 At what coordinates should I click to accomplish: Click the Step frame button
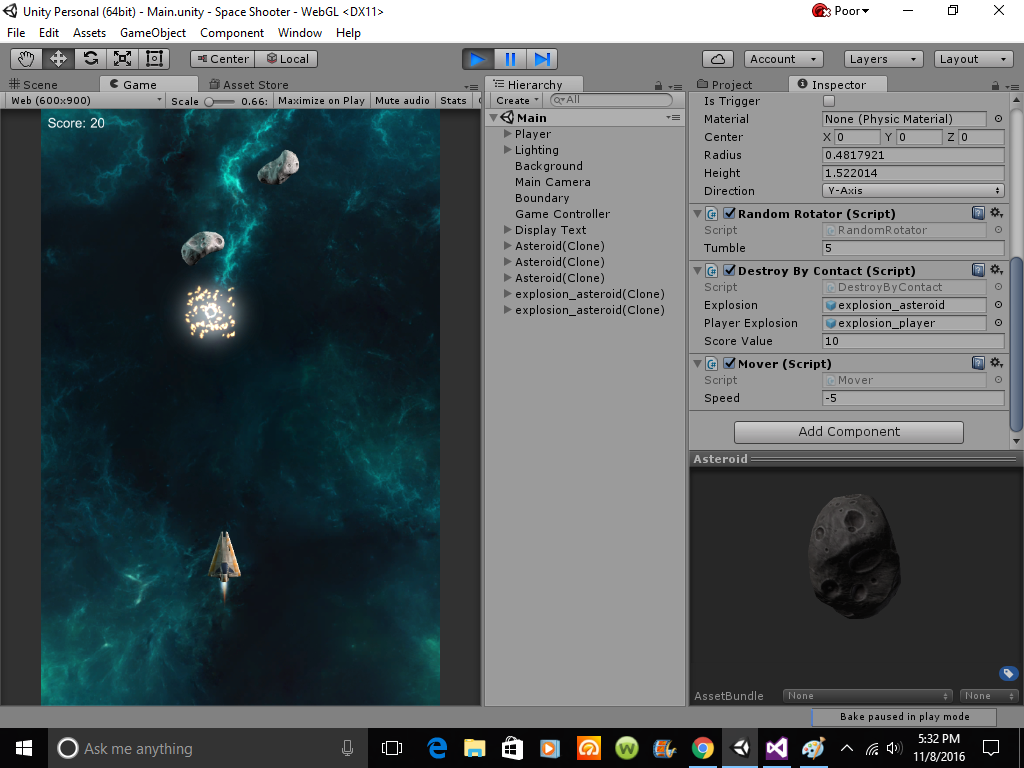542,59
